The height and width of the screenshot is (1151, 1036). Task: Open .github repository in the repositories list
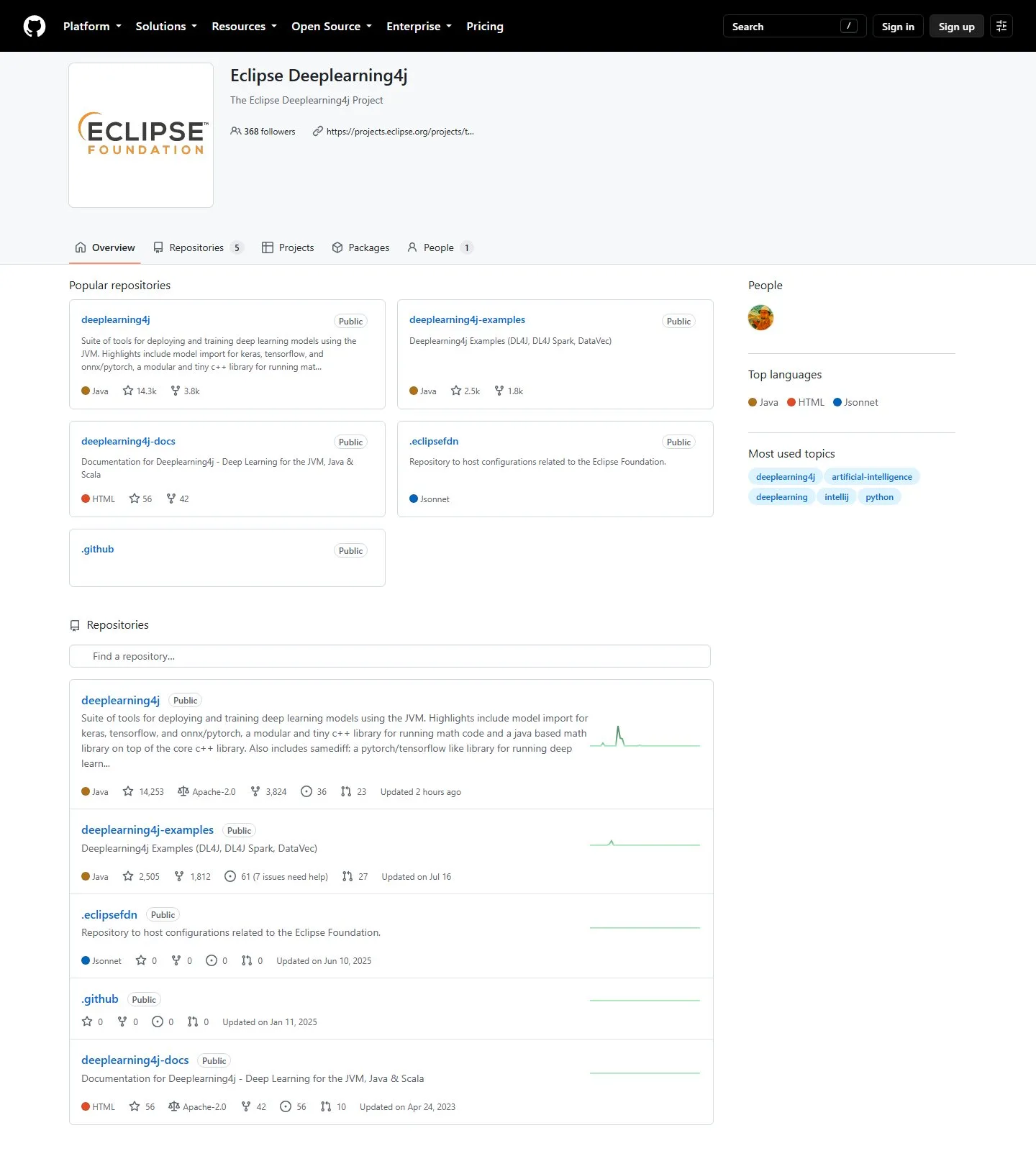tap(100, 998)
